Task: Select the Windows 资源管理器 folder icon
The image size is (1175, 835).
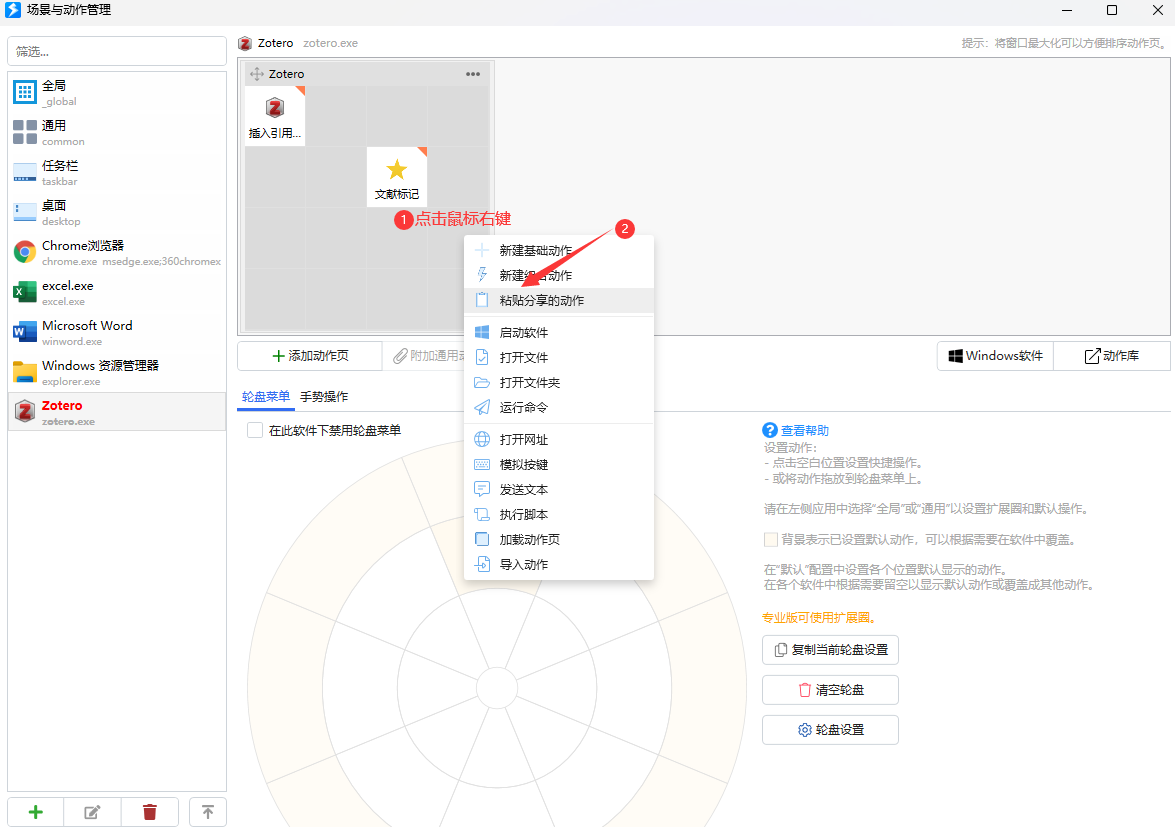Action: (x=25, y=373)
